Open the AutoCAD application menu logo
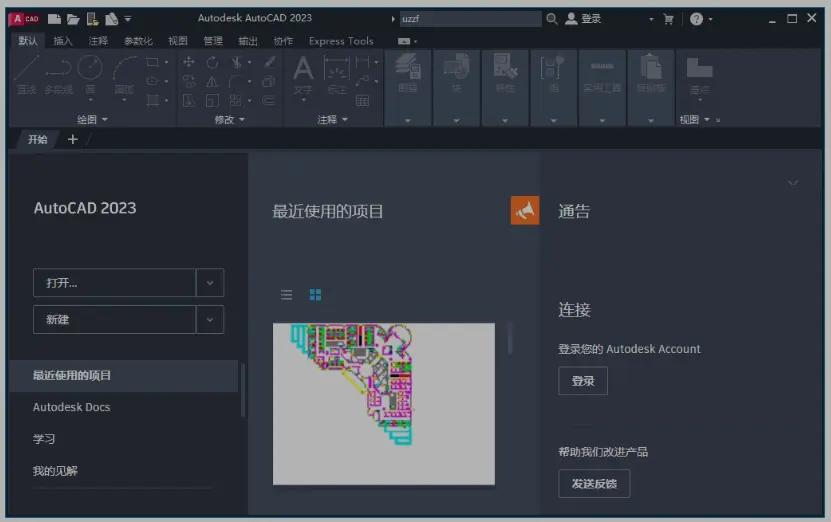Image resolution: width=831 pixels, height=522 pixels. point(24,19)
